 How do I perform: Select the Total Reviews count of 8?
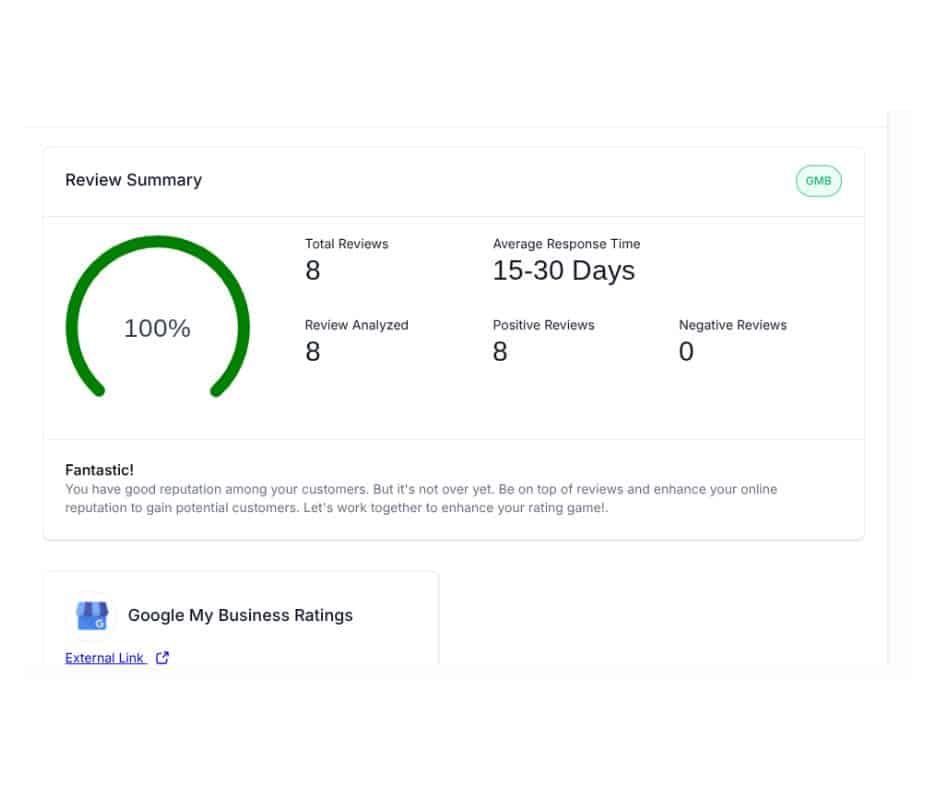[x=313, y=271]
